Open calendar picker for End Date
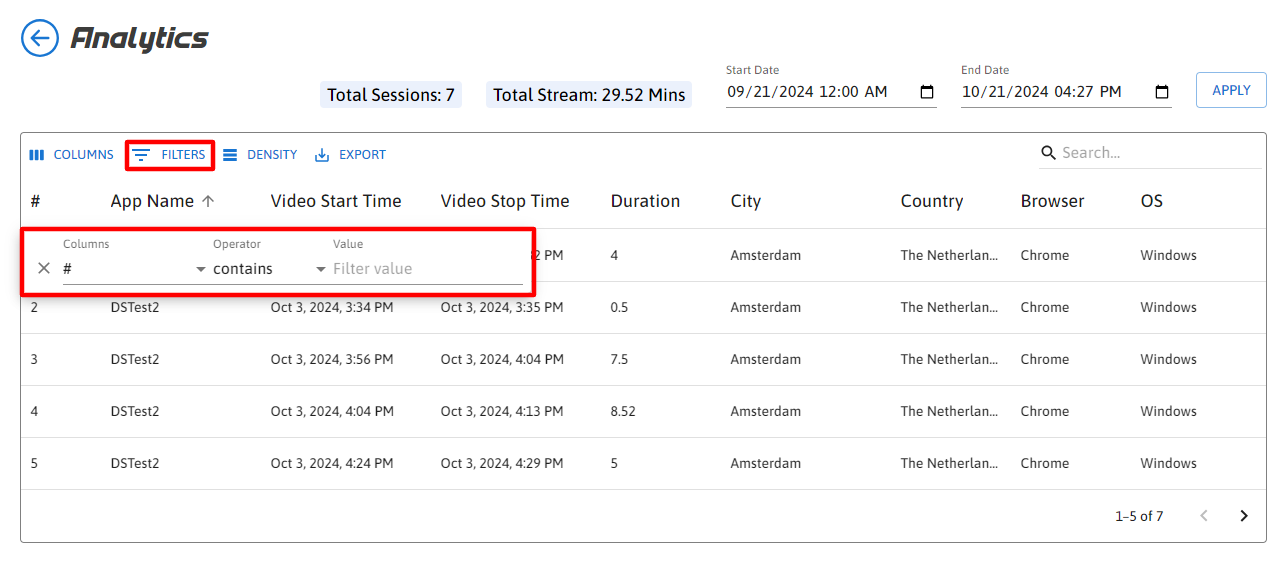Screen dimensions: 1281x561 coord(1162,92)
